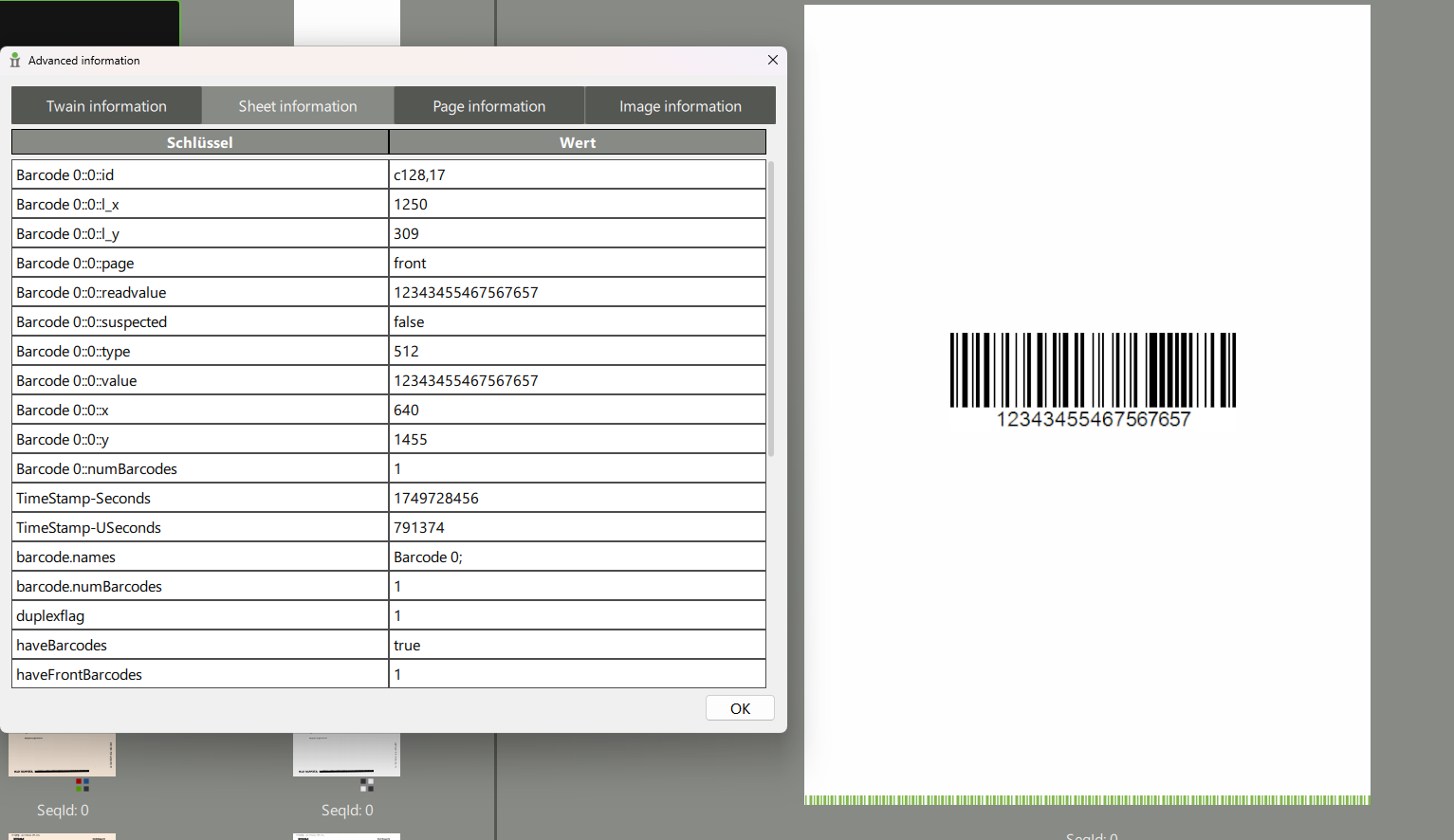The height and width of the screenshot is (840, 1454).
Task: Switch to the Twain information tab
Action: (106, 105)
